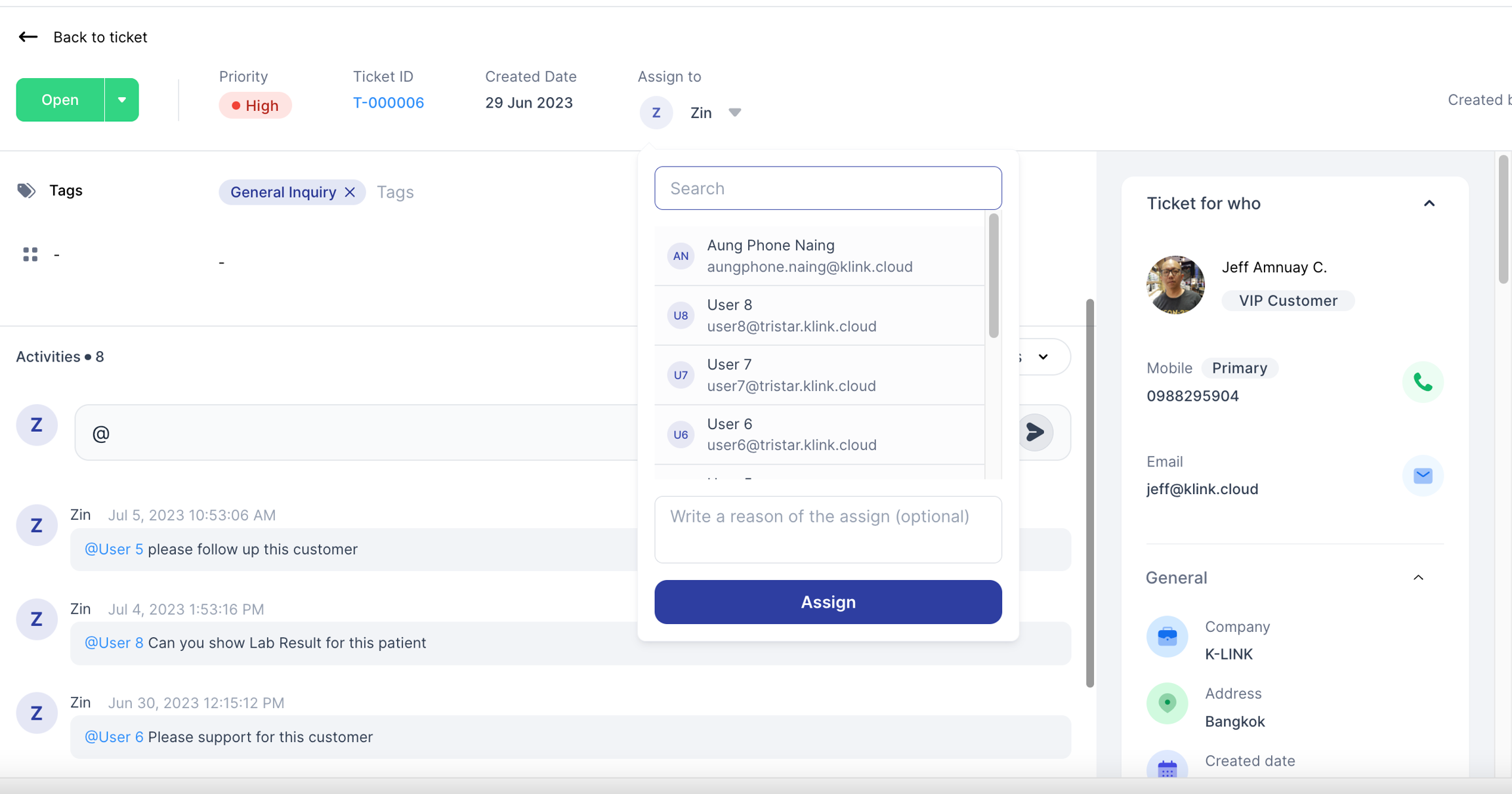Image resolution: width=1512 pixels, height=794 pixels.
Task: Toggle the Assign to Zin dropdown
Action: coord(734,112)
